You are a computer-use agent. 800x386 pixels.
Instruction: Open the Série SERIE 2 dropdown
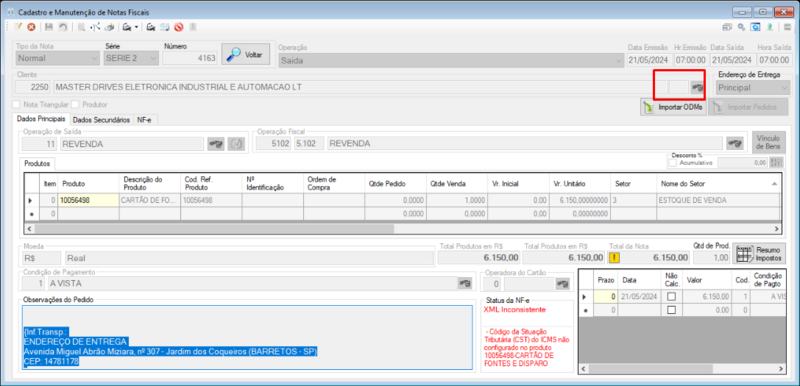point(131,58)
